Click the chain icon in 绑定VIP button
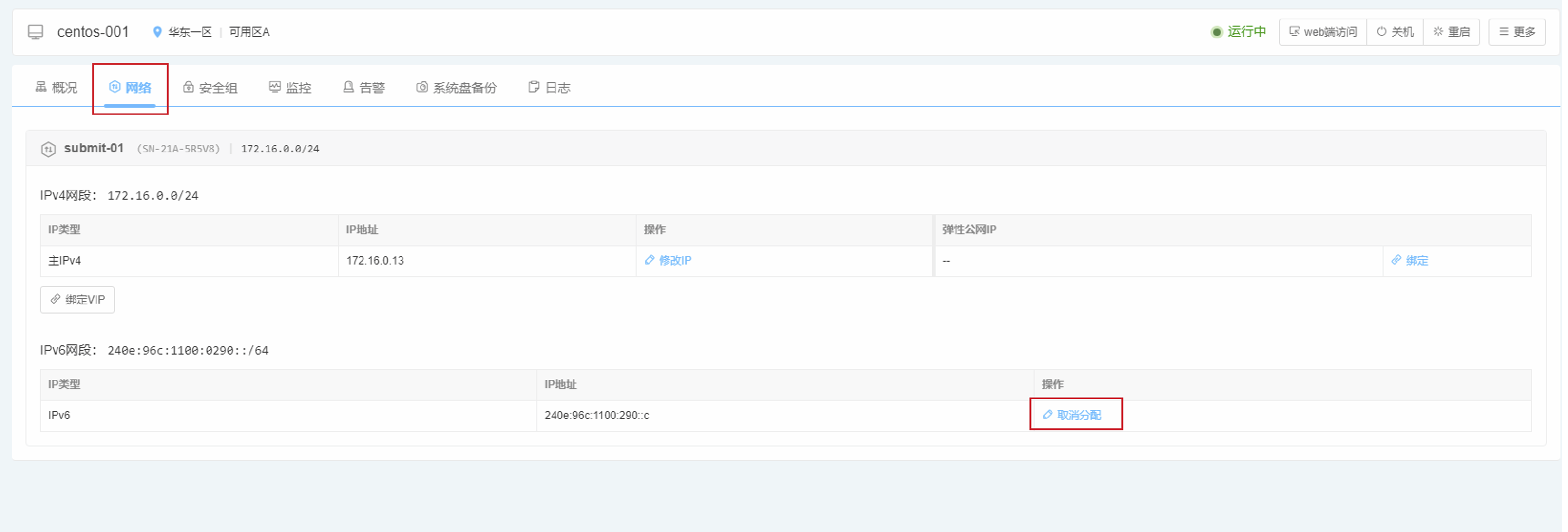 [x=56, y=299]
